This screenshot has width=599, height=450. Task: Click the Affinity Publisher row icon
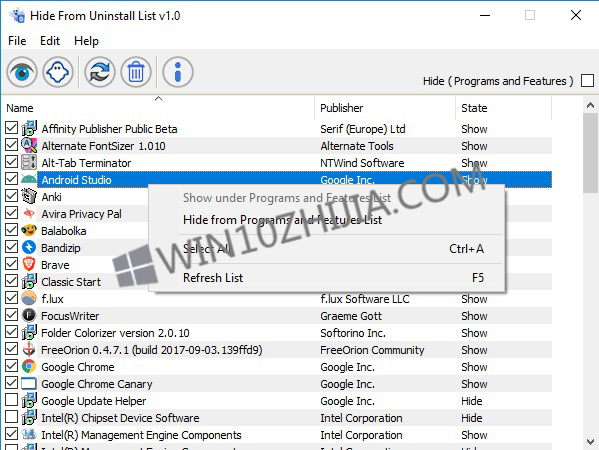(29, 128)
